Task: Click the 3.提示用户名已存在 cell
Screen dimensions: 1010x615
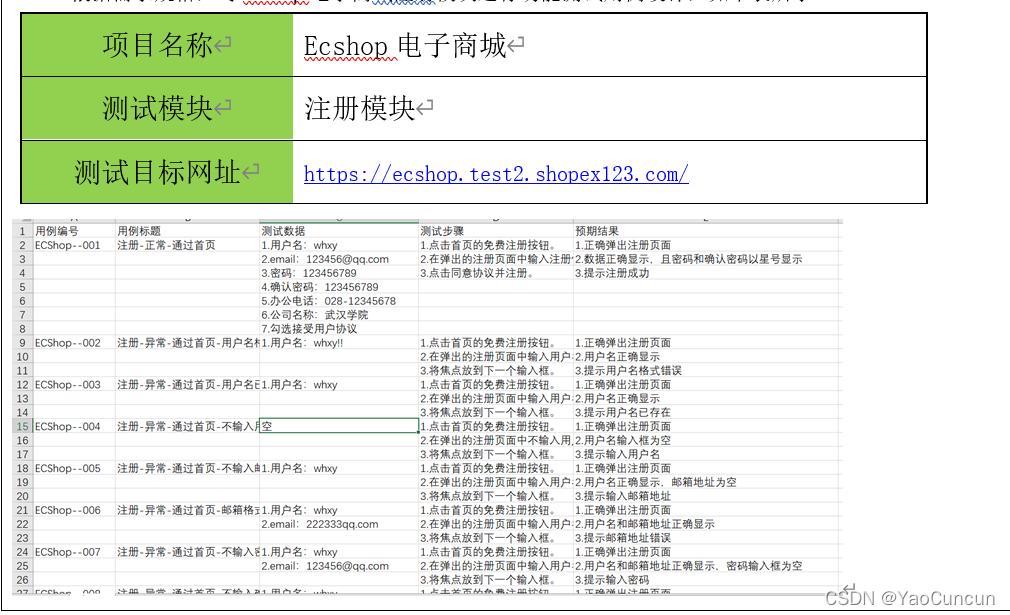Action: (707, 412)
